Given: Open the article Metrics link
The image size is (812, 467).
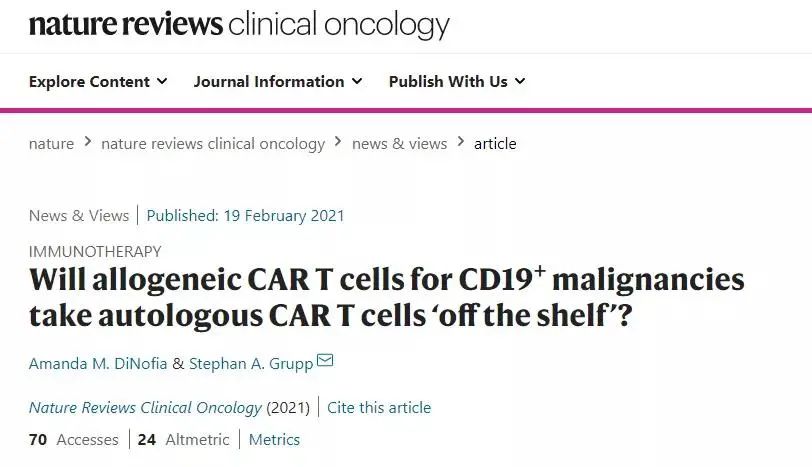Looking at the screenshot, I should (x=274, y=440).
